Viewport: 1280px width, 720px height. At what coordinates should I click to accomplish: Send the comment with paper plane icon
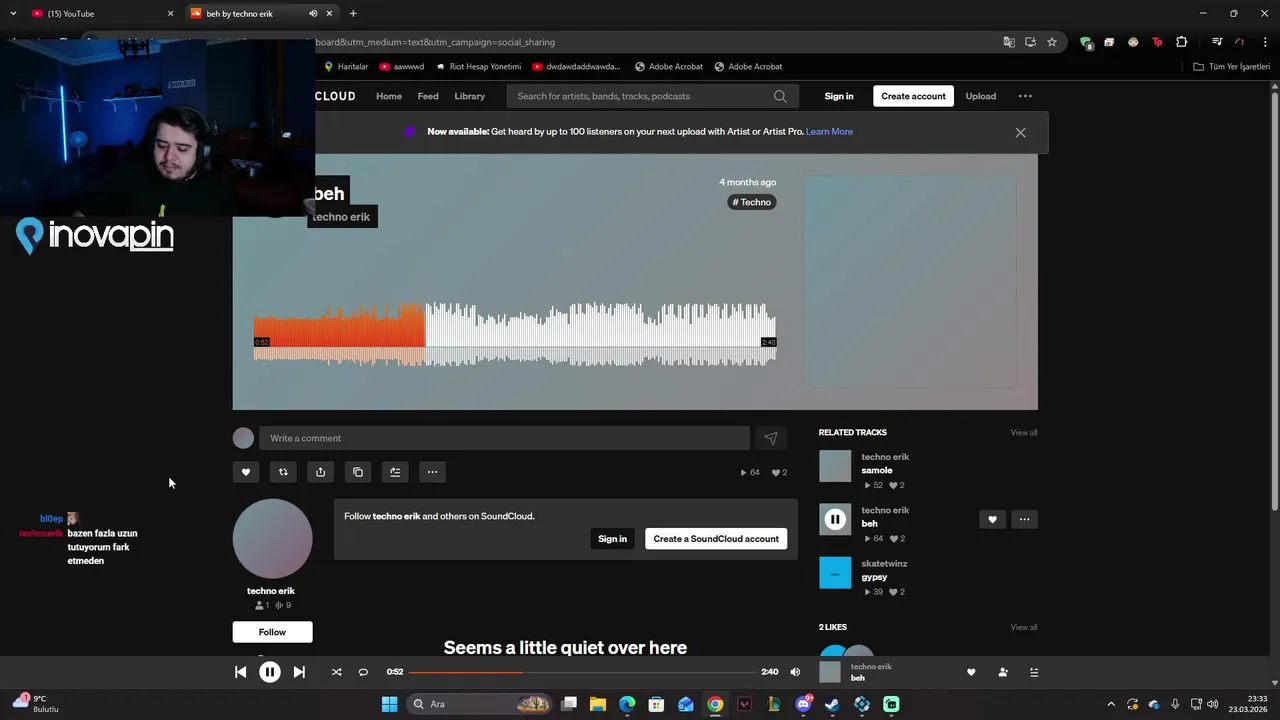770,438
